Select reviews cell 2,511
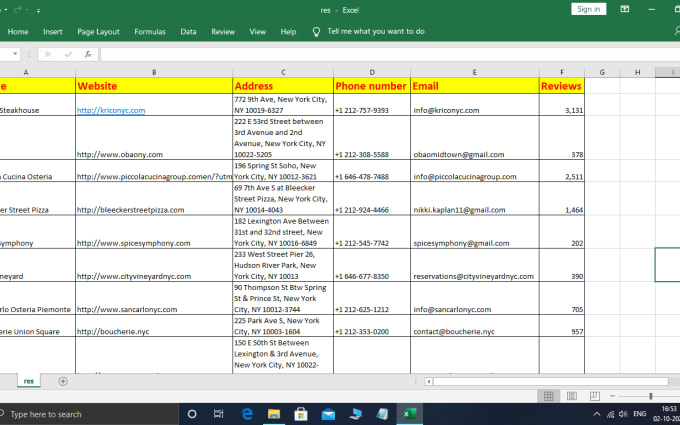Image resolution: width=680 pixels, height=425 pixels. 562,171
